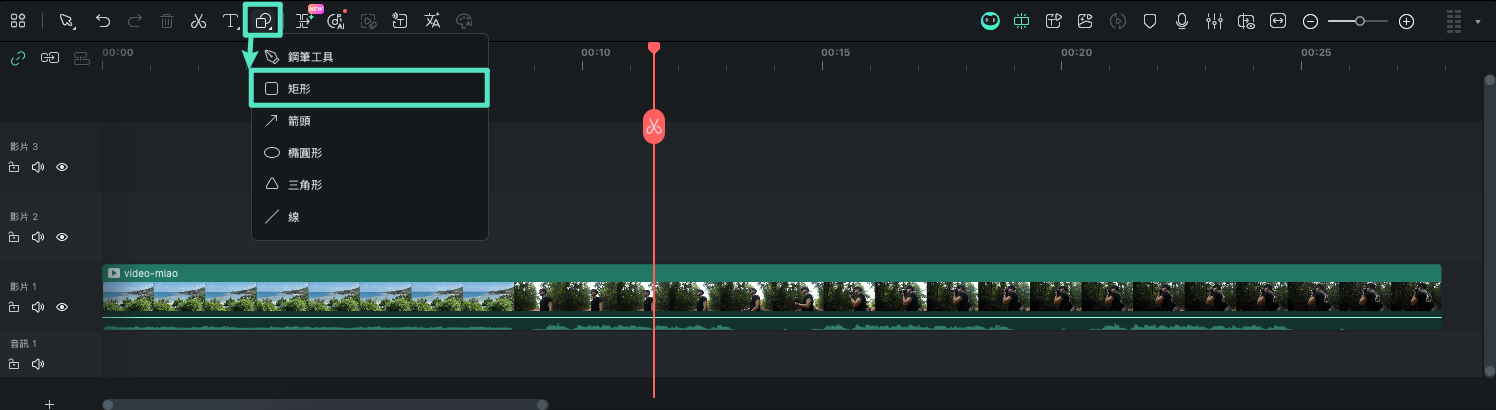Hide the 影片 3 track using eye icon
1496x410 pixels.
point(62,168)
